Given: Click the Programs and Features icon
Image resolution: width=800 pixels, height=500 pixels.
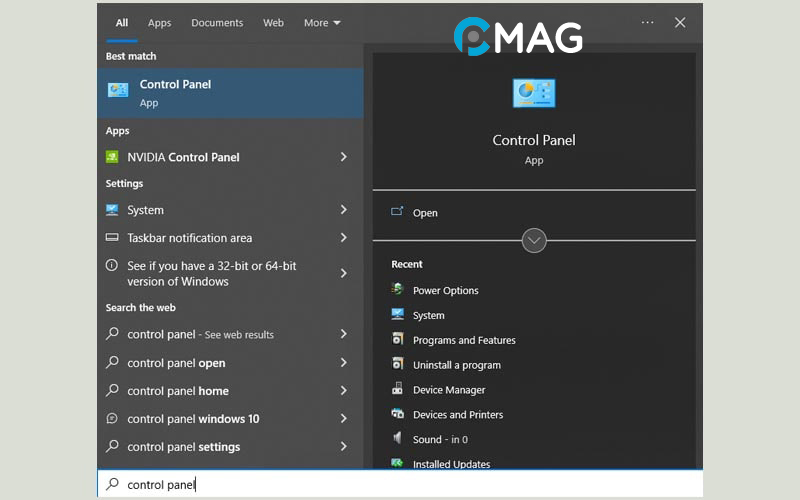Looking at the screenshot, I should point(397,340).
